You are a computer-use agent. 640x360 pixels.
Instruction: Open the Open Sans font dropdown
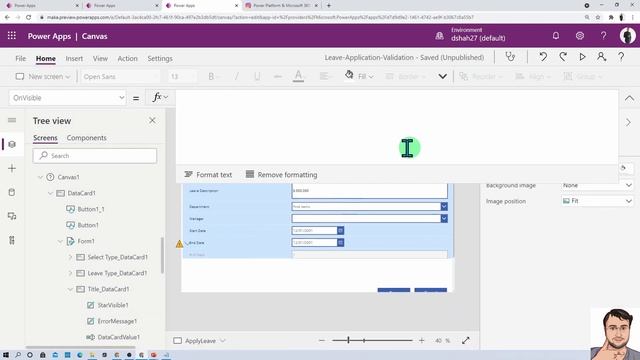pyautogui.click(x=121, y=76)
